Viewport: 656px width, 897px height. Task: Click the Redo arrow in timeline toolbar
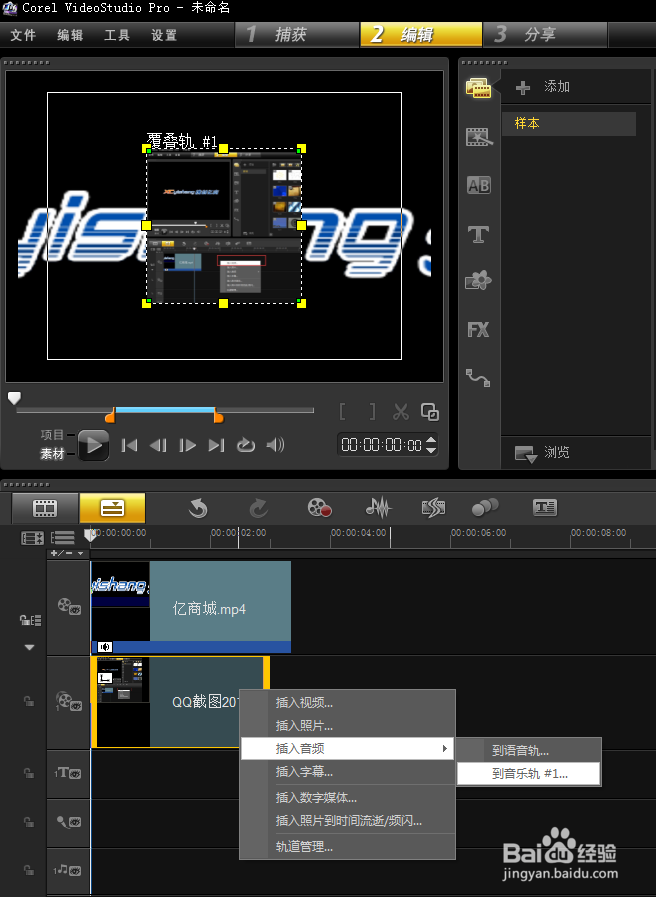[x=259, y=507]
